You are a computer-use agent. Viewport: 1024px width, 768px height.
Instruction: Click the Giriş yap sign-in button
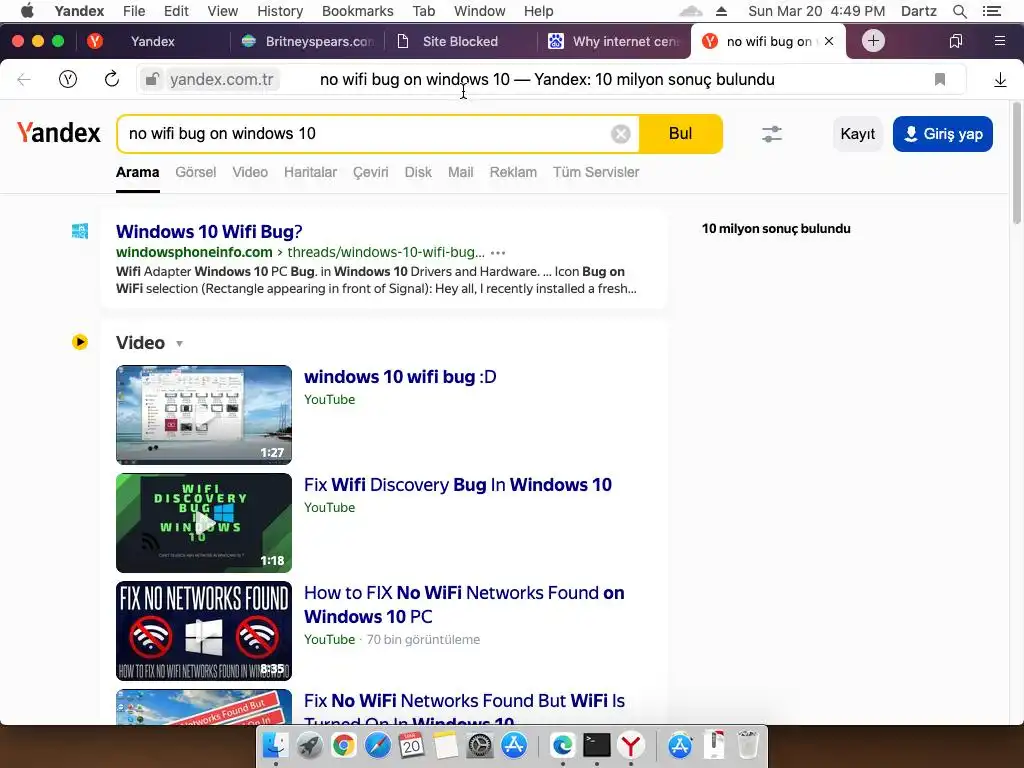pos(942,134)
